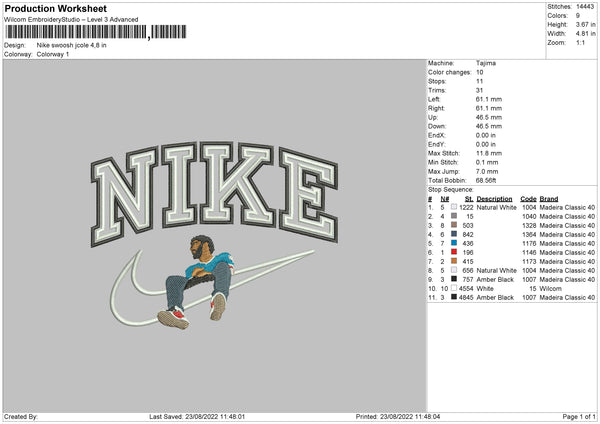The width and height of the screenshot is (600, 424).
Task: Click the Amber Black swatch in stop 11
Action: 454,297
